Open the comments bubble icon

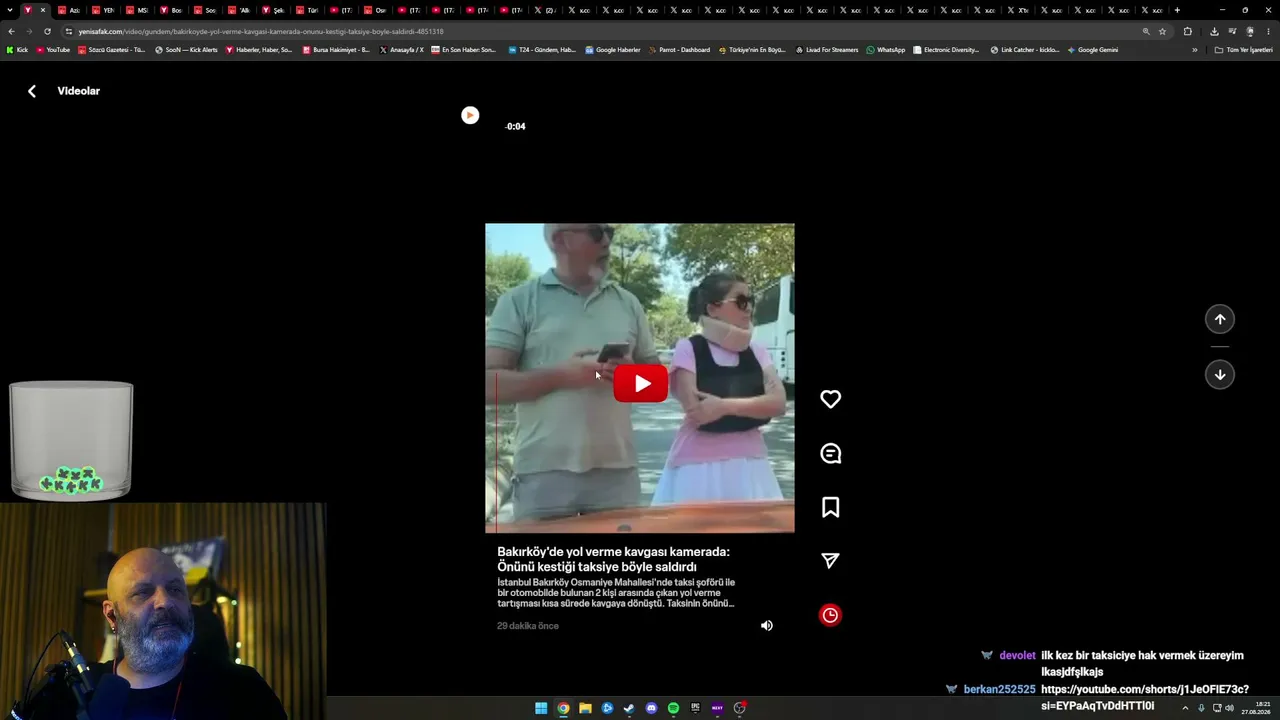pos(830,453)
